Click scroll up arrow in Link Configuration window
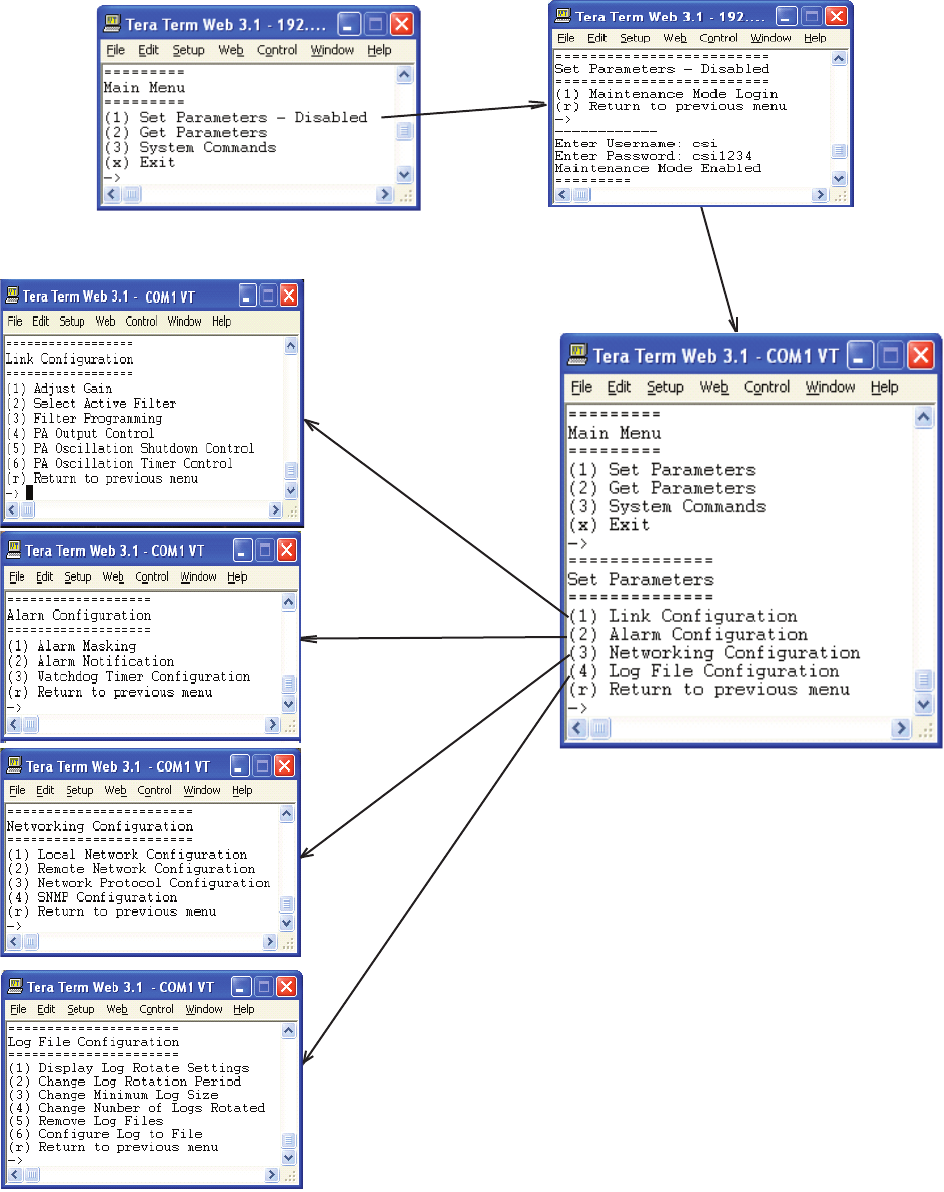This screenshot has height=1192, width=944. 290,347
